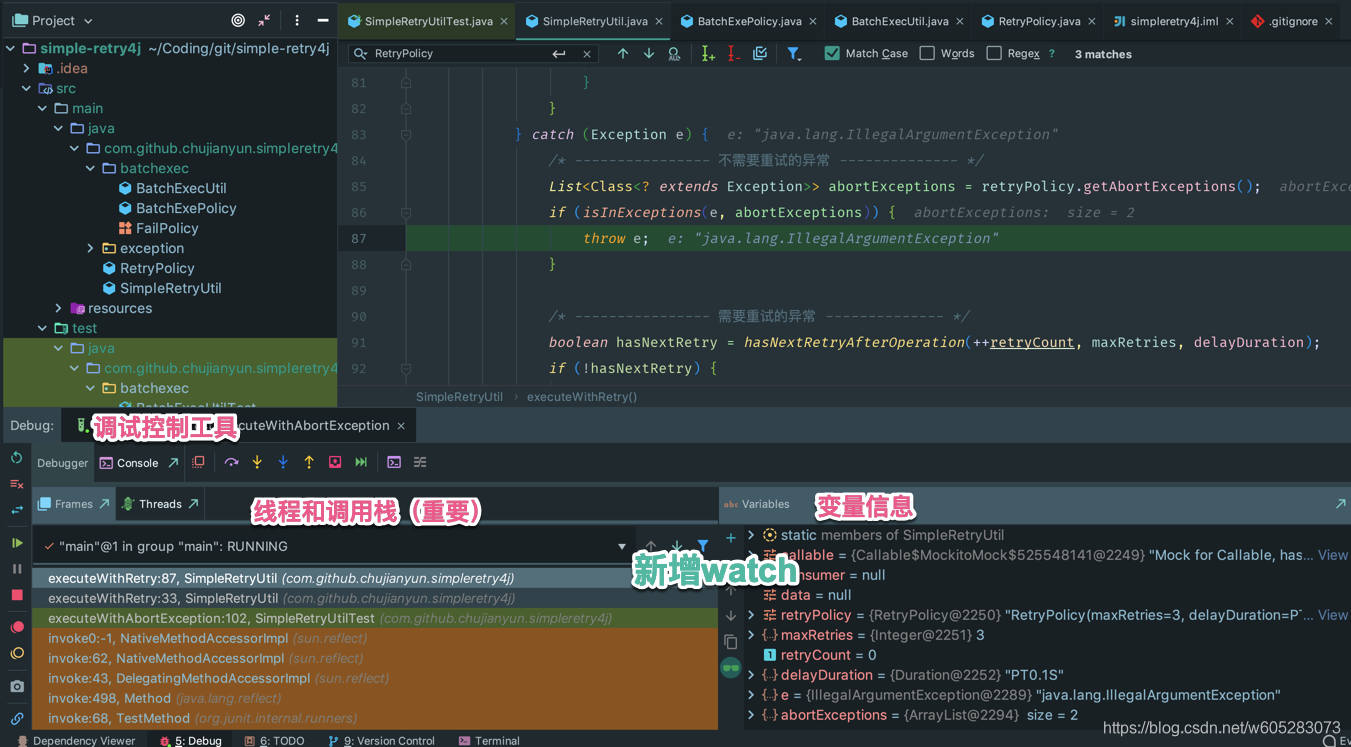Image resolution: width=1351 pixels, height=747 pixels.
Task: Click yellow Step Out up-arrow icon
Action: [309, 462]
